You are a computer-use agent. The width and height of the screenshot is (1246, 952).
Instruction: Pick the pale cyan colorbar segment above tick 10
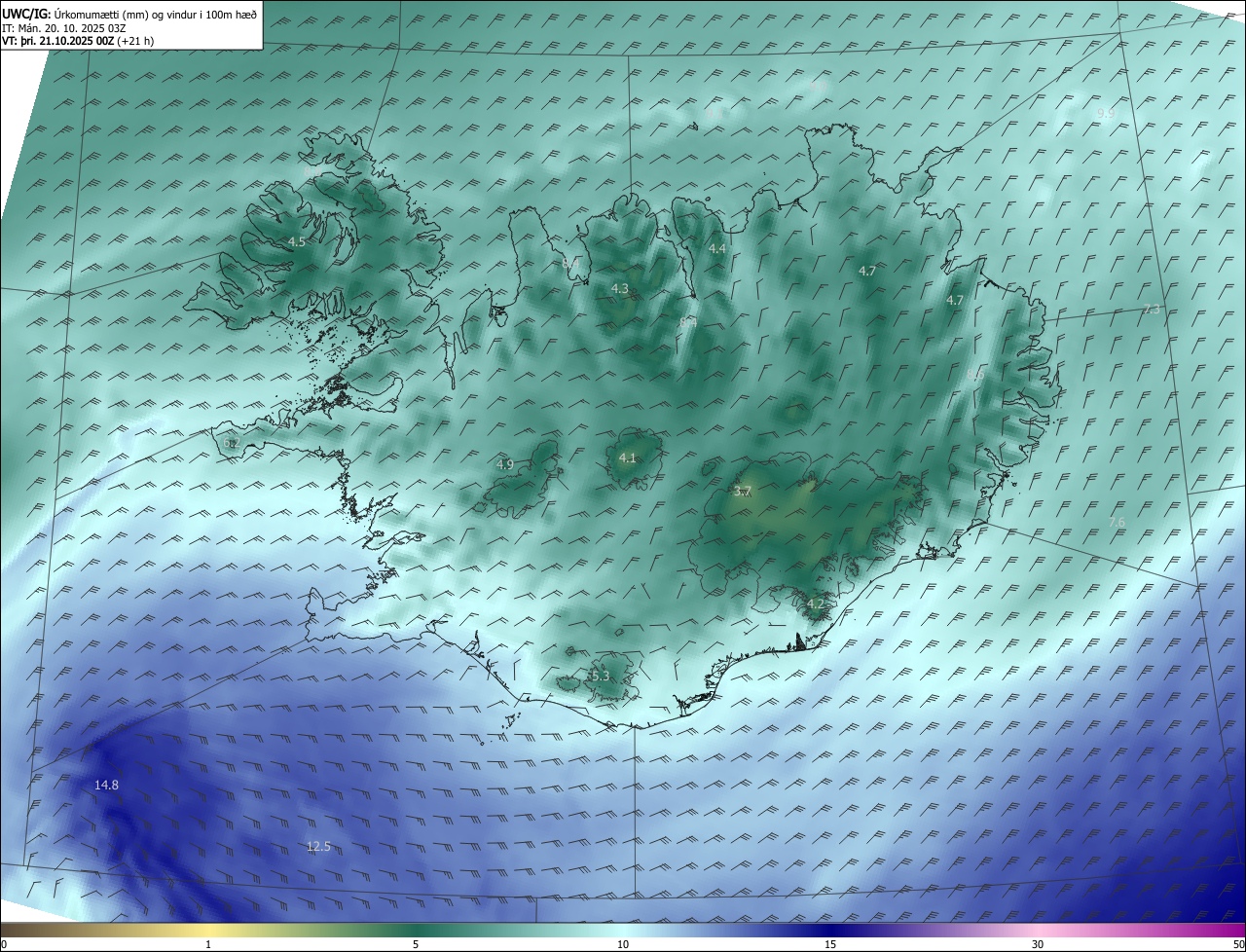pos(623,931)
